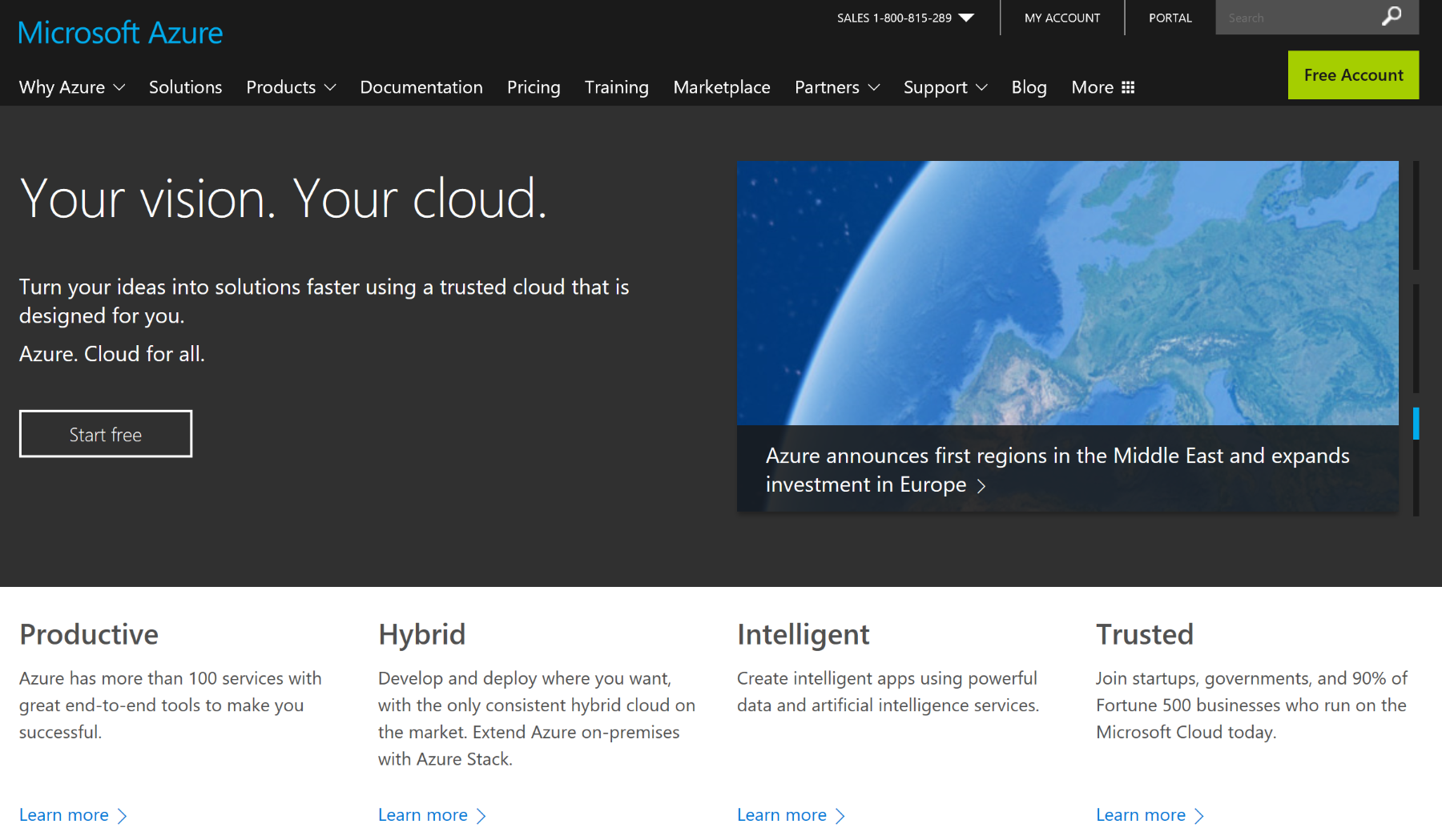
Task: Select the highlighted blue carousel indicator
Action: 1416,424
